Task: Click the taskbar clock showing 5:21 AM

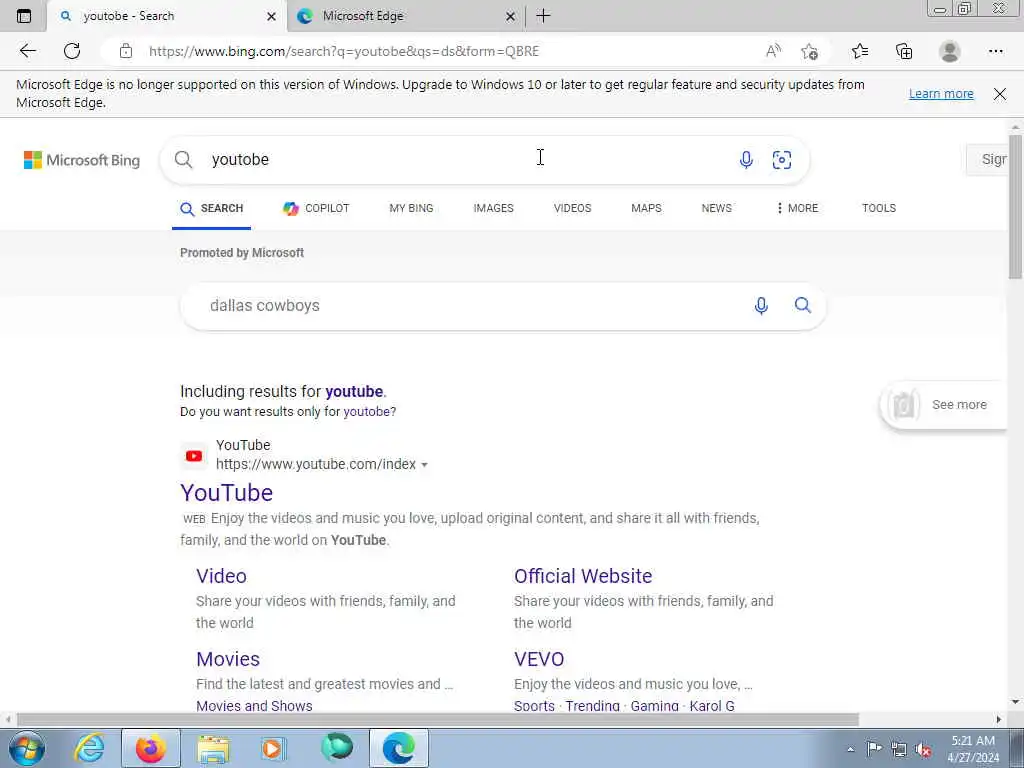Action: point(973,749)
